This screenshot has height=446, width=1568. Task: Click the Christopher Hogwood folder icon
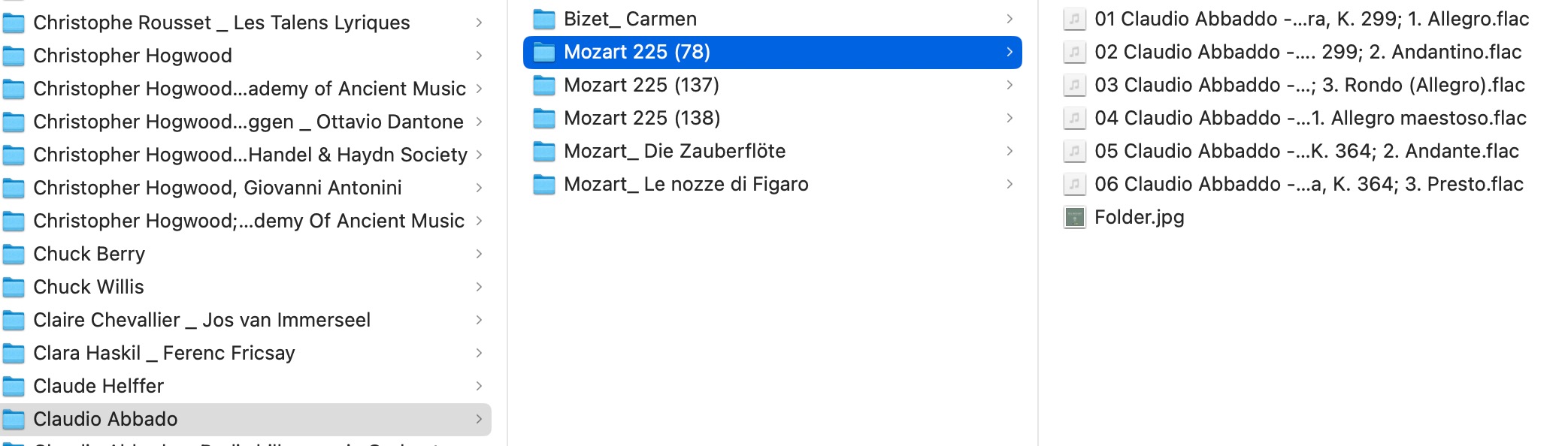coord(14,56)
